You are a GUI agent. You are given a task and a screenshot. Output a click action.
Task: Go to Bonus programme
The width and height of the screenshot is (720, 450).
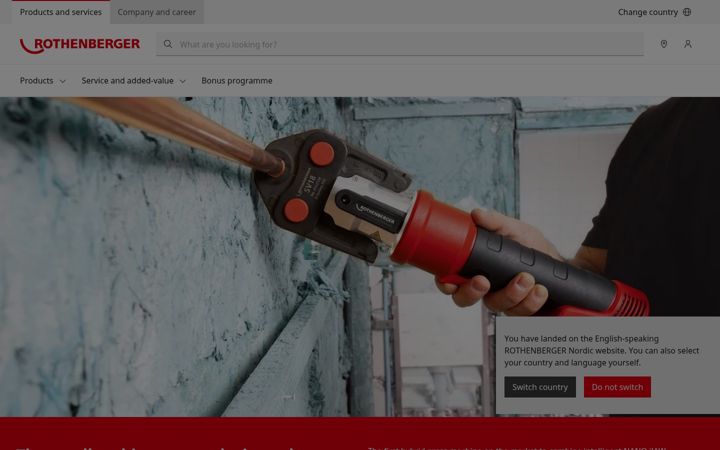coord(236,81)
